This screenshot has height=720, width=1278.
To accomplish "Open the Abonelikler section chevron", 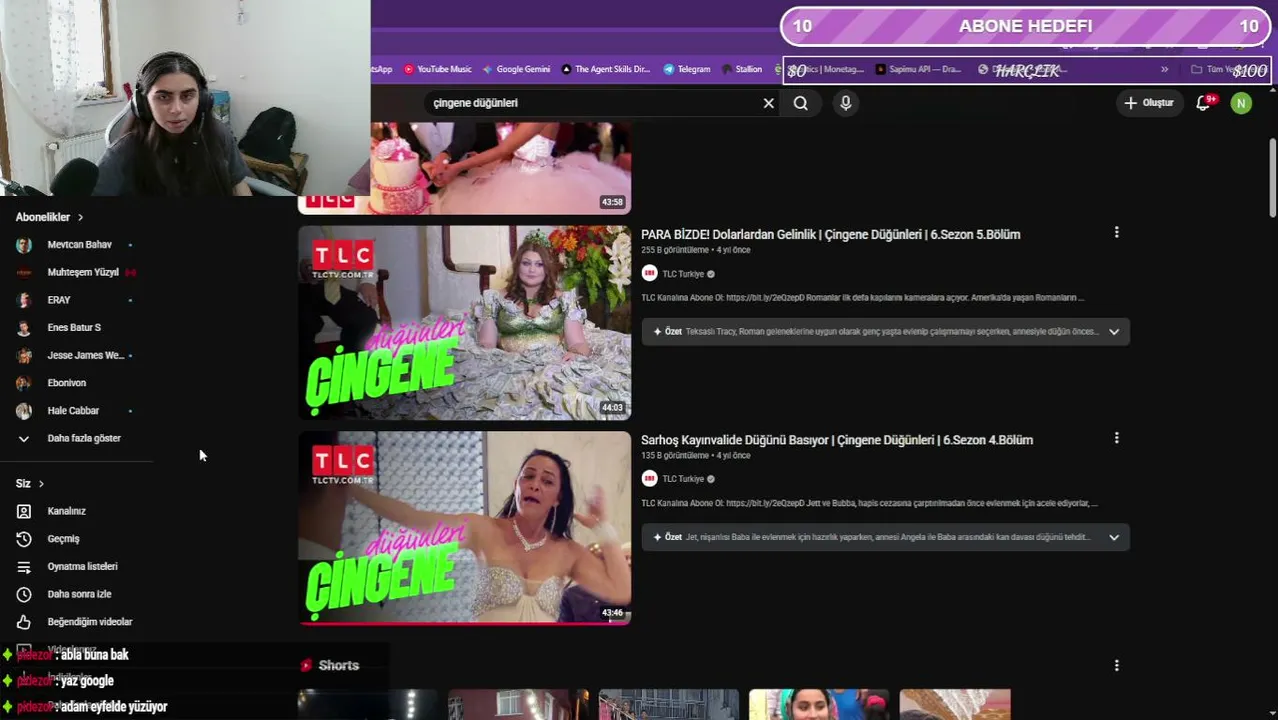I will click(x=80, y=217).
